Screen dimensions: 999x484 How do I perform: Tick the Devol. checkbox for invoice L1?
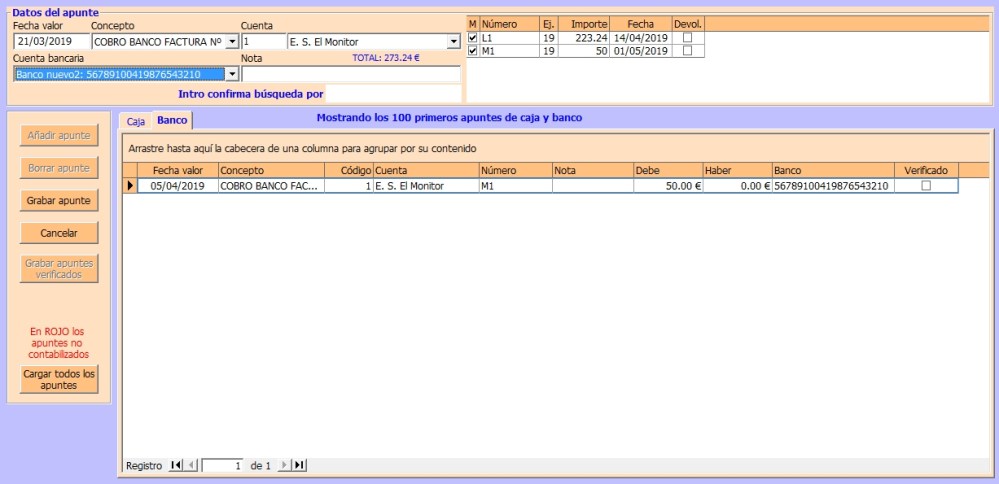pyautogui.click(x=687, y=38)
